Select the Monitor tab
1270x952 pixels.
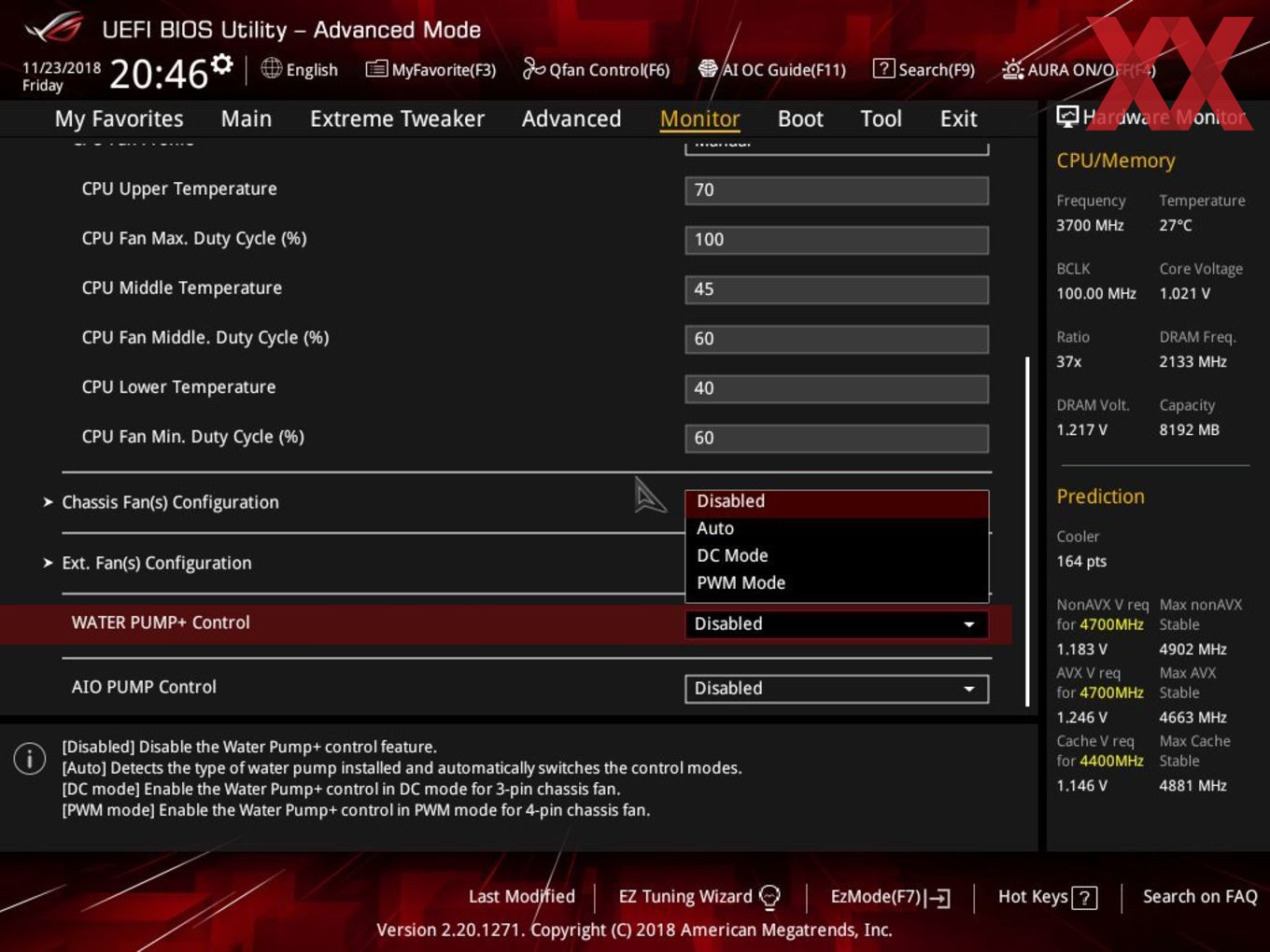click(699, 119)
